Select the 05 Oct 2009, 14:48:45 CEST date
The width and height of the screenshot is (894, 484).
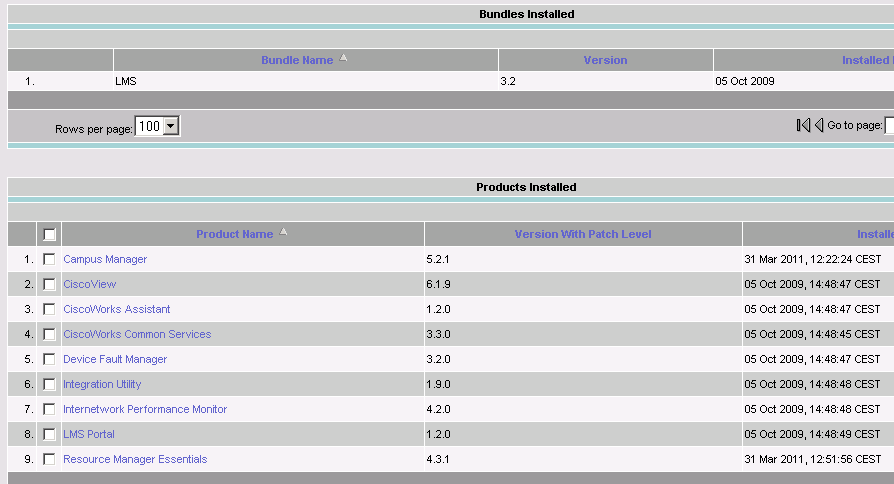(x=812, y=334)
